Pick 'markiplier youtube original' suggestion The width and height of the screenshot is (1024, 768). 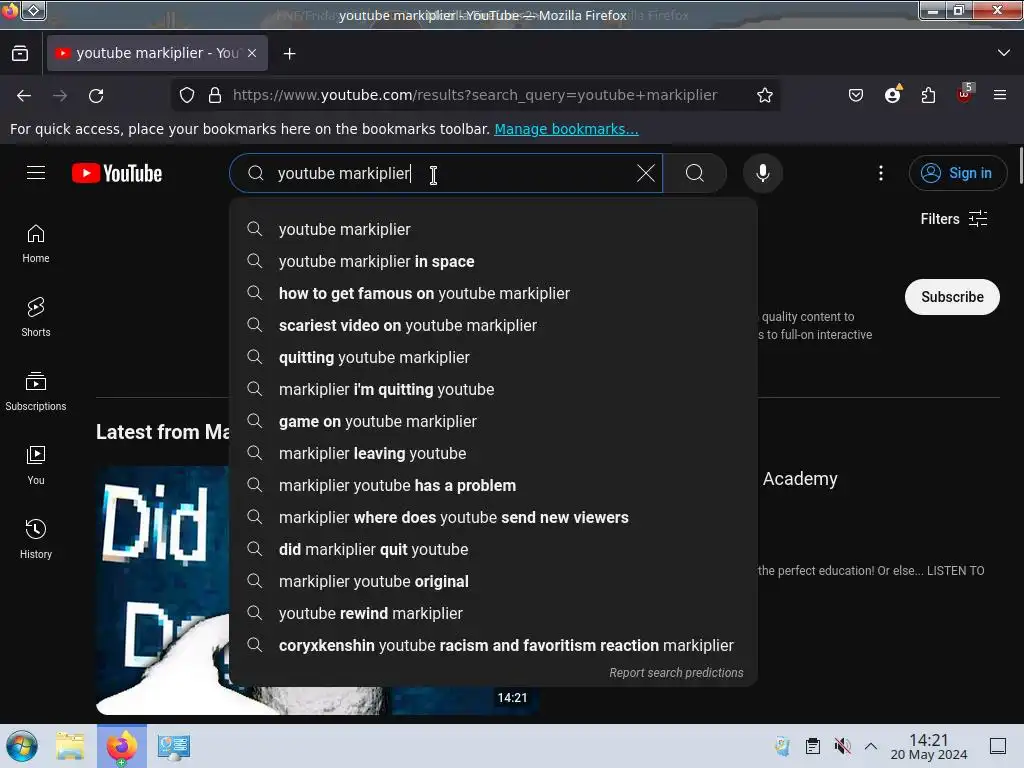point(493,581)
